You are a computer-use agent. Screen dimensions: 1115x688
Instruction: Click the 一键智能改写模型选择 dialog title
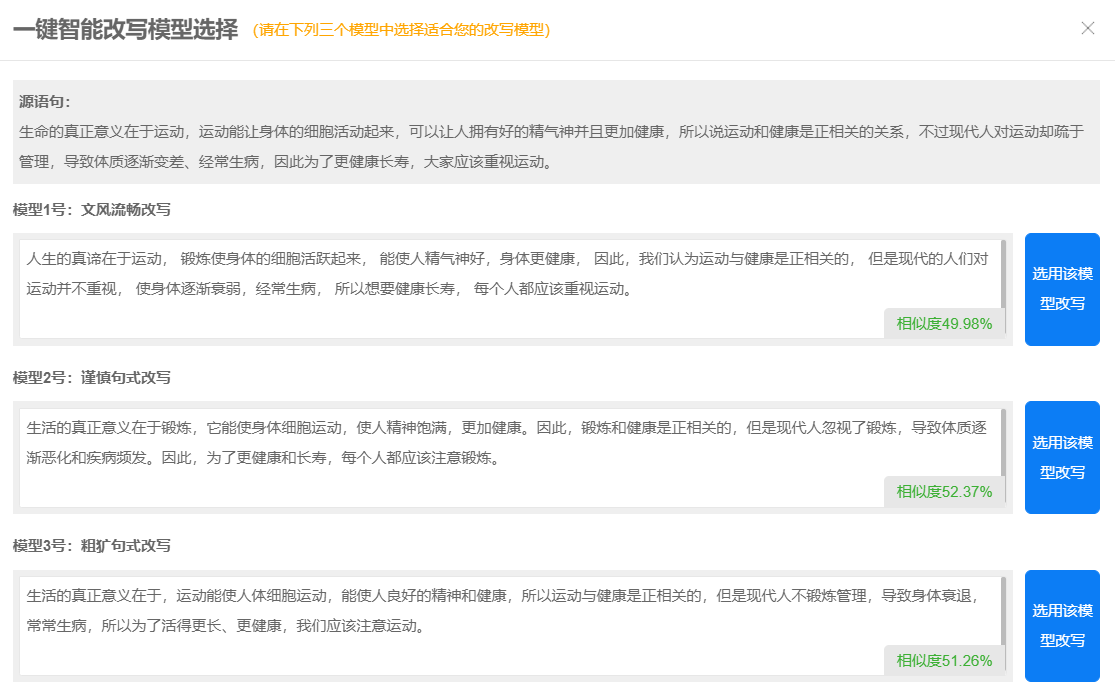pos(125,29)
